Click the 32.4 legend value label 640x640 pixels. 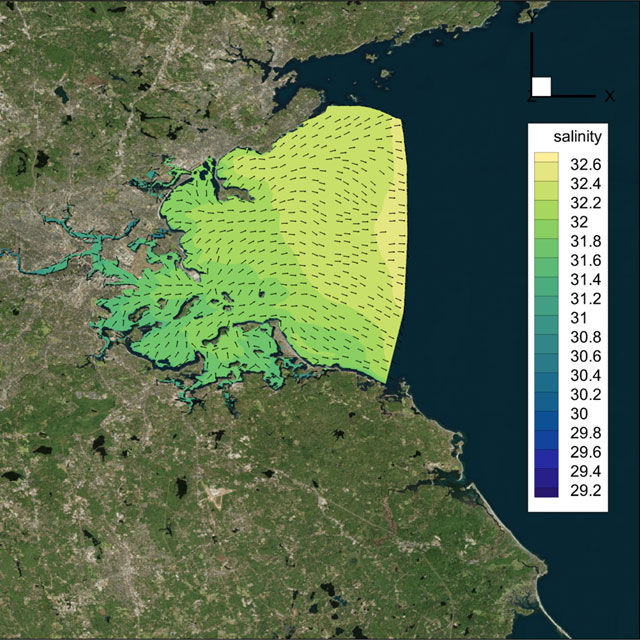(x=584, y=184)
